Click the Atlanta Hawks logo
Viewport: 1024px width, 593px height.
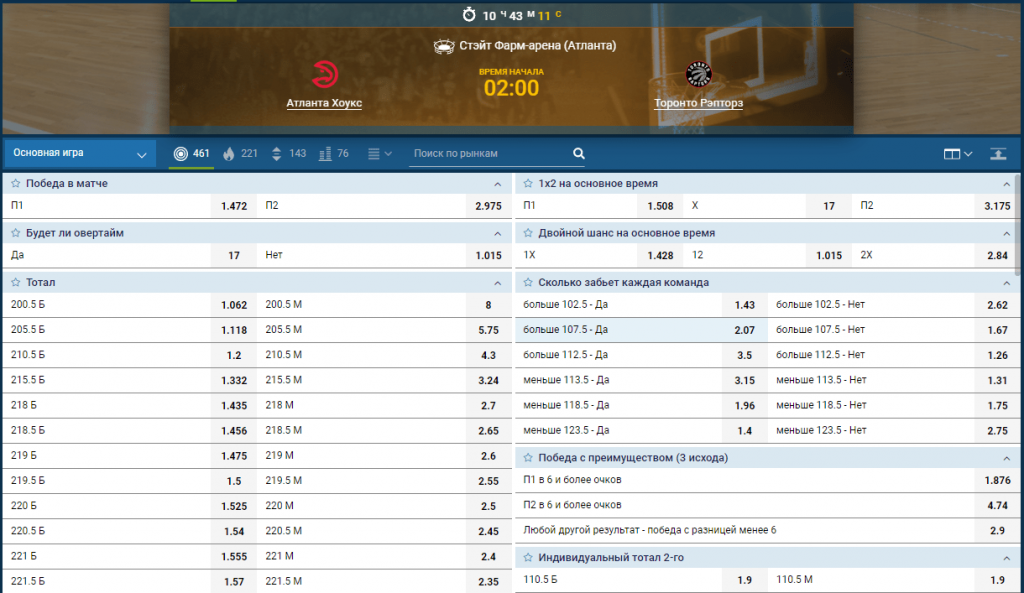coord(324,75)
